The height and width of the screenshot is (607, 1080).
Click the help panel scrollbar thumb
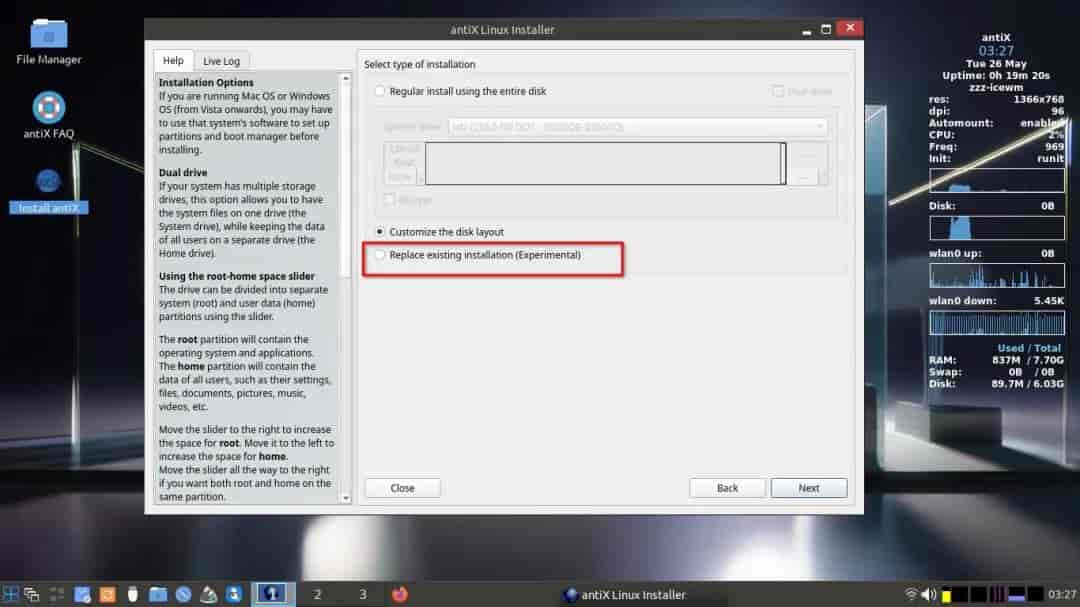[x=346, y=181]
